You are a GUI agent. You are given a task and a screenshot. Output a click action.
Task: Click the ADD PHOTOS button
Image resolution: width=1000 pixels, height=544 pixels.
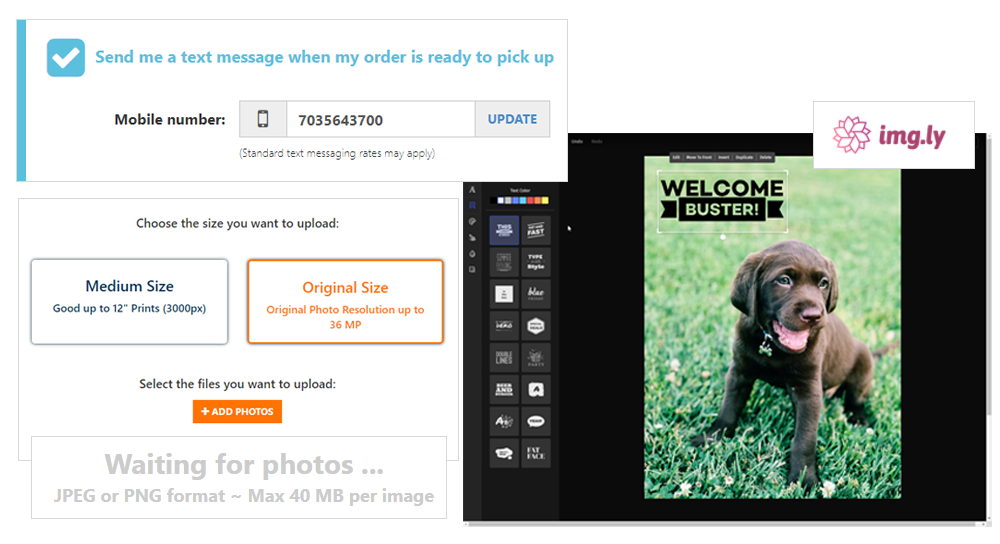237,411
